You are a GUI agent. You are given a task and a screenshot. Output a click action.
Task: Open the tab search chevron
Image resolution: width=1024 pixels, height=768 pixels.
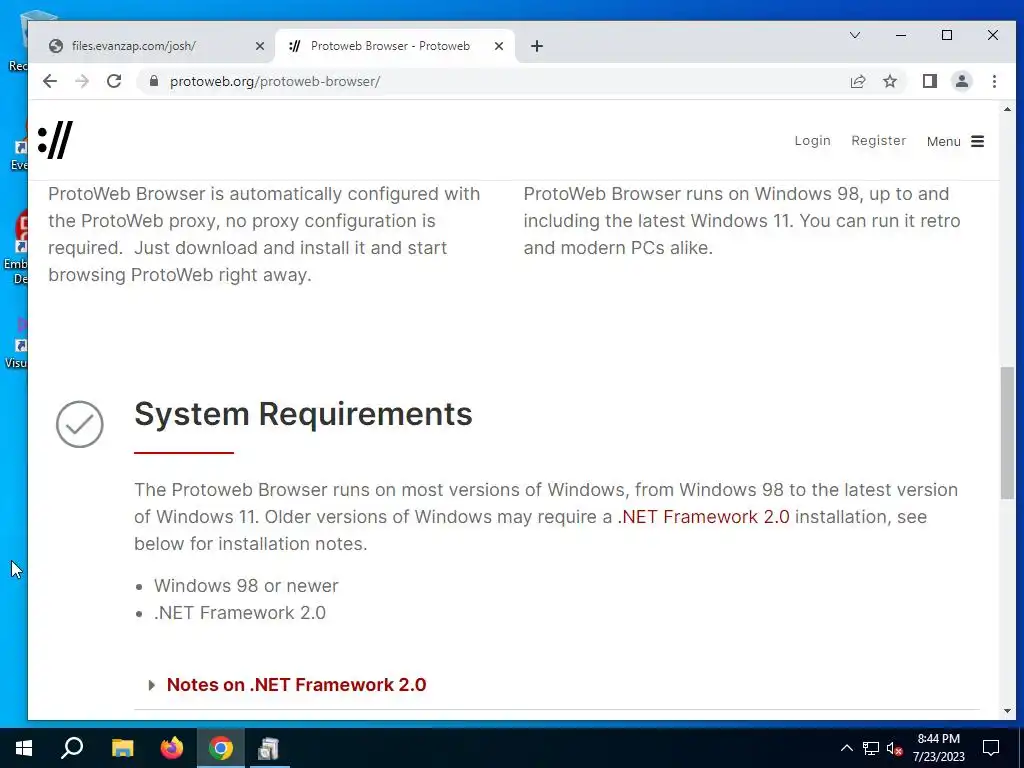click(x=854, y=35)
